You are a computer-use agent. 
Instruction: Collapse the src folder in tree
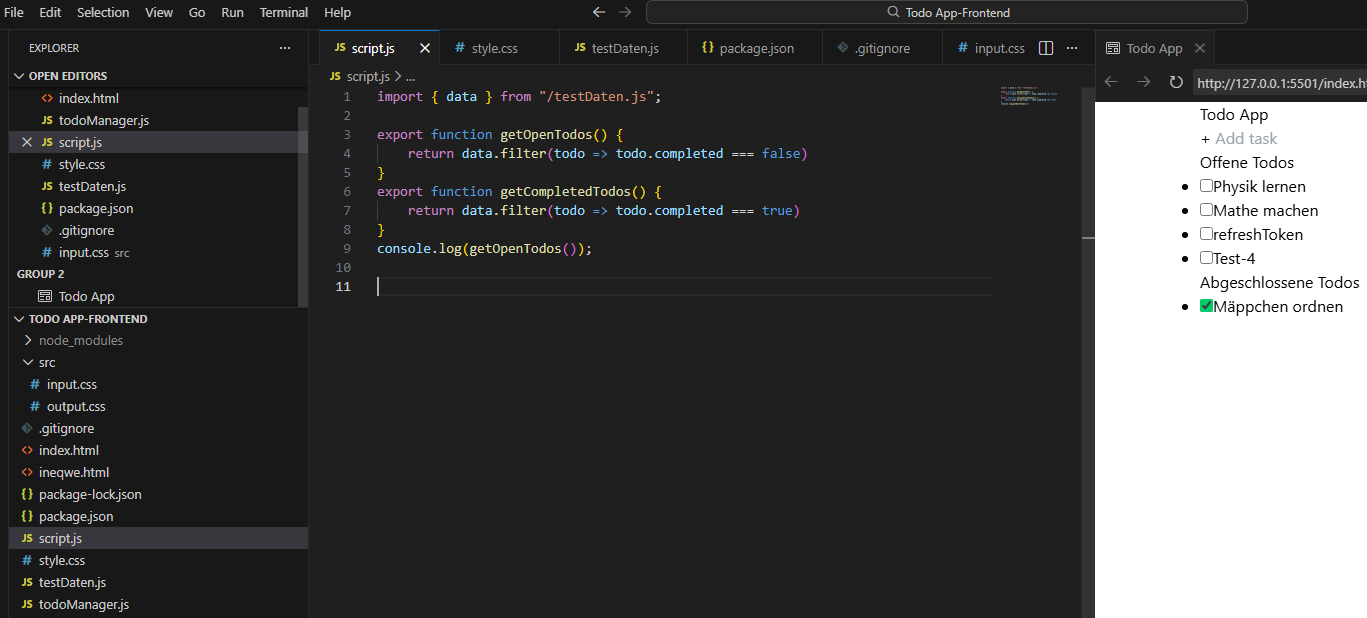[x=28, y=362]
